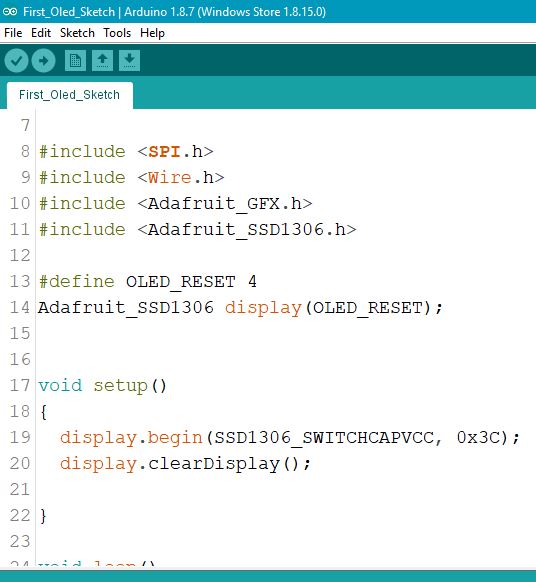This screenshot has height=582, width=536.
Task: Click on the #define OLED_RESET 4 line
Action: [148, 281]
